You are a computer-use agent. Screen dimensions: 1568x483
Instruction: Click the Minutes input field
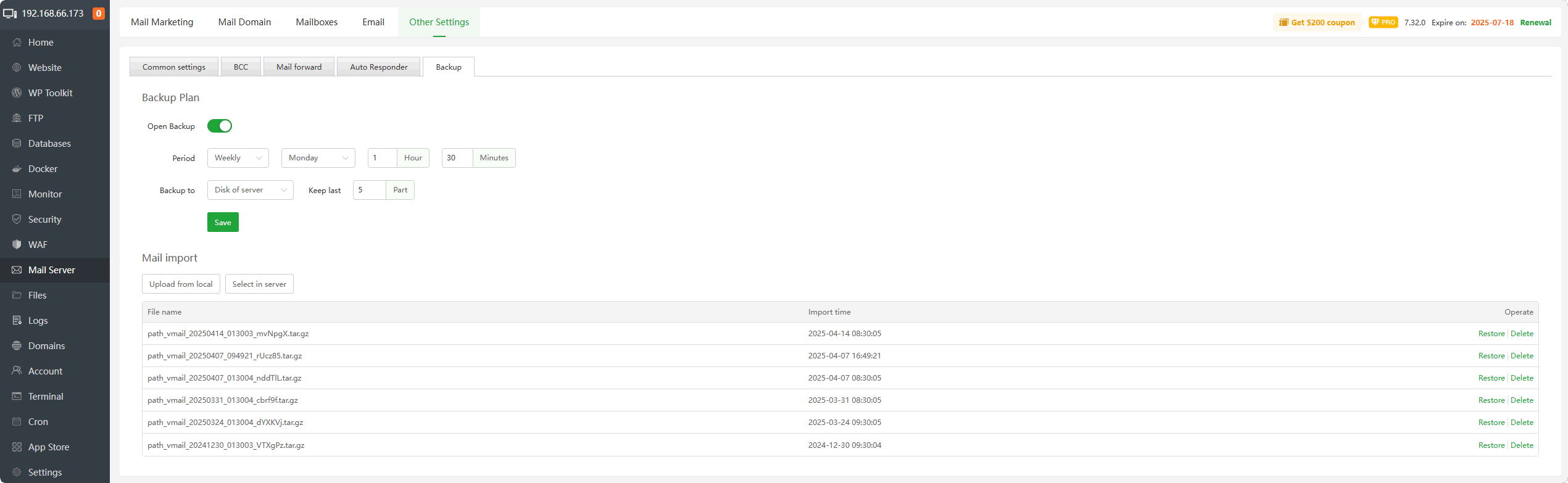[x=457, y=158]
